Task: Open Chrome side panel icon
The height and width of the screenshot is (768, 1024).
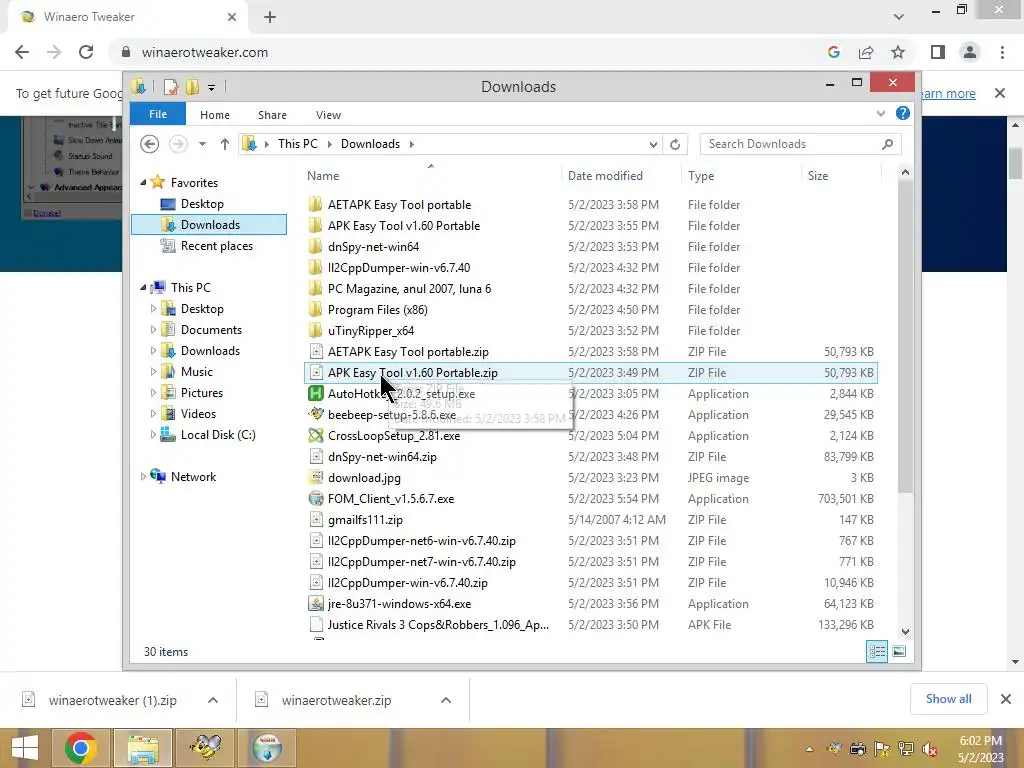Action: [x=938, y=52]
